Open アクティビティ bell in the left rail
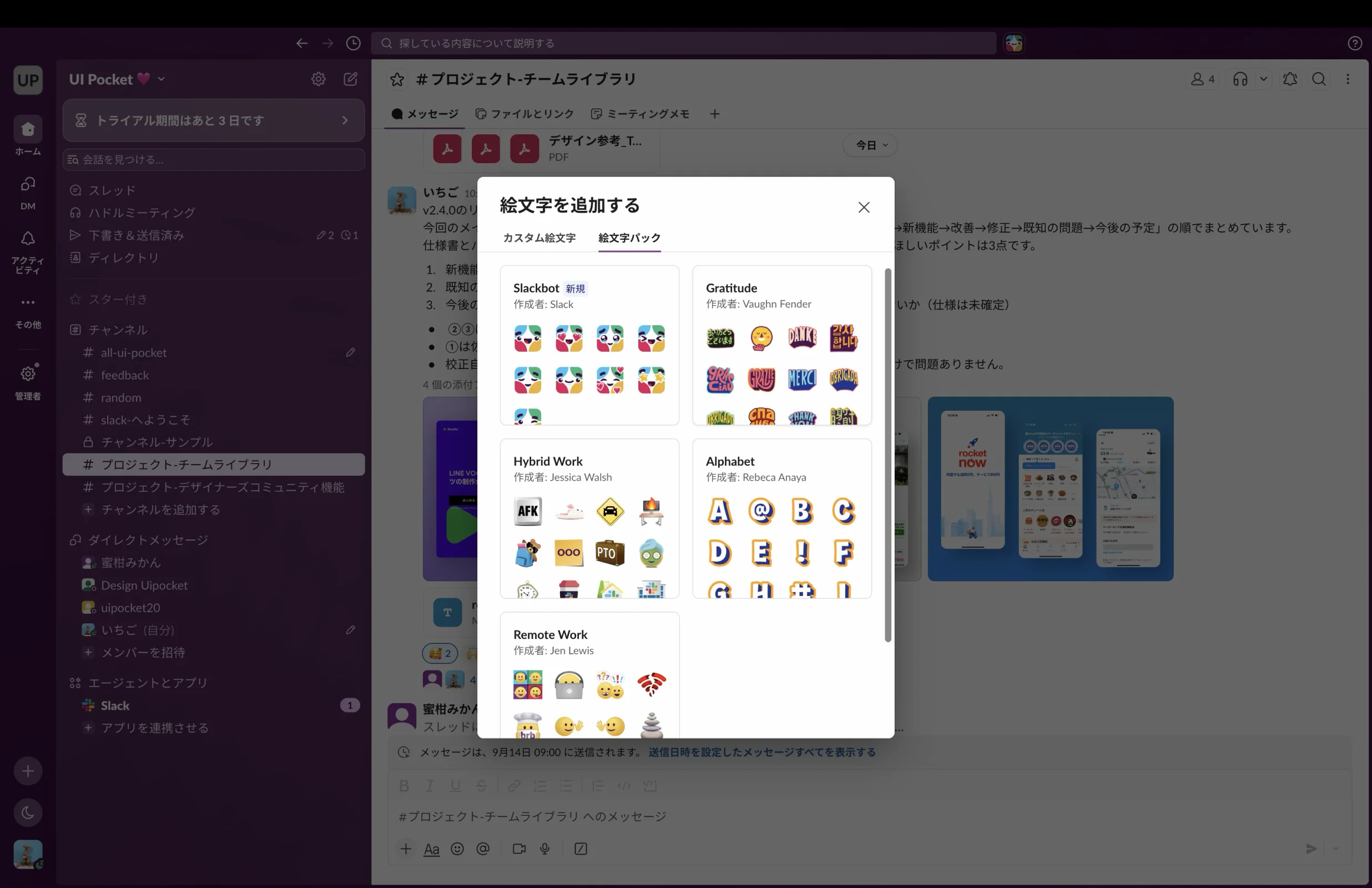The image size is (1372, 888). point(28,252)
